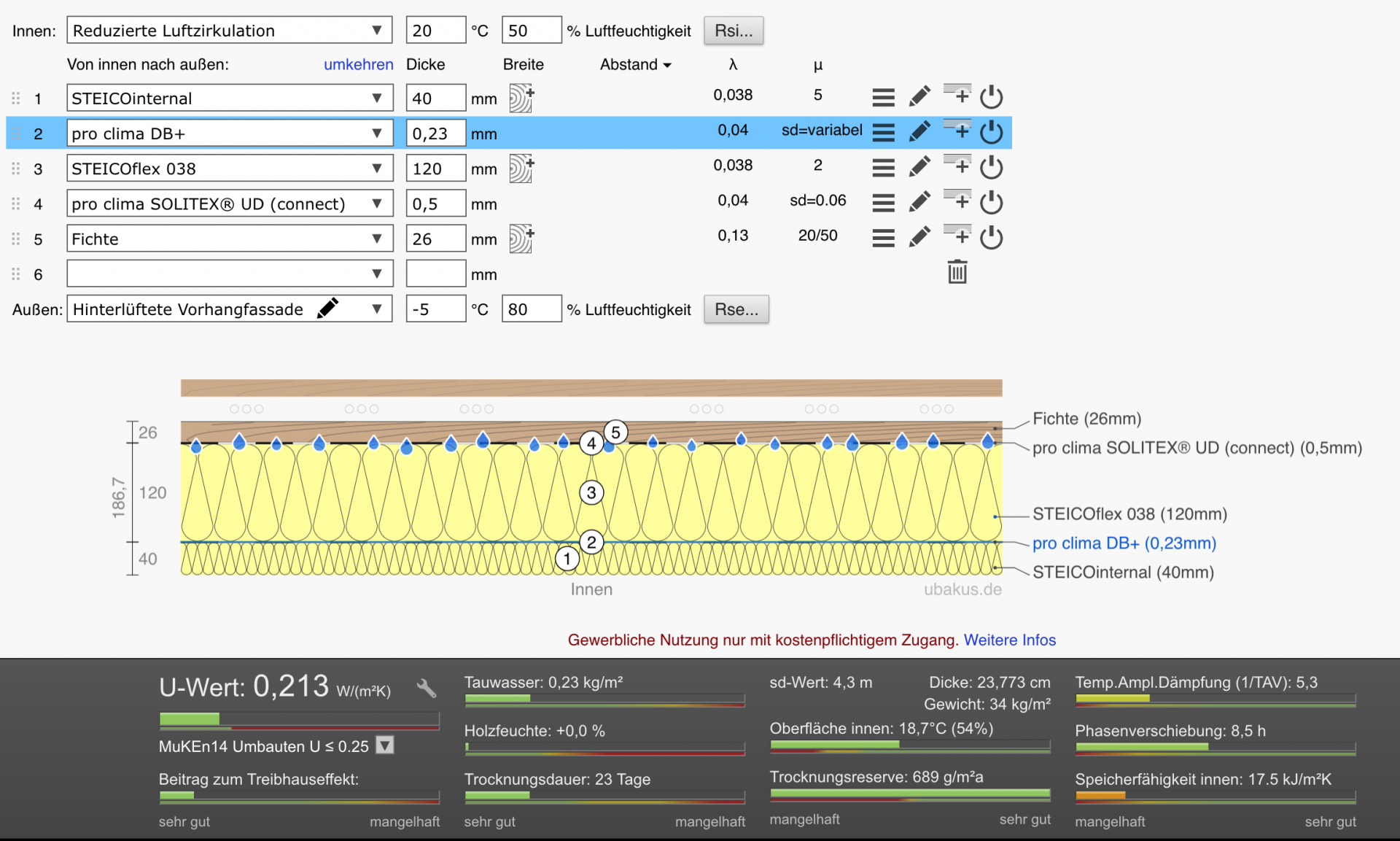Delete empty layer 6 with trash icon
The height and width of the screenshot is (841, 1400).
point(957,272)
